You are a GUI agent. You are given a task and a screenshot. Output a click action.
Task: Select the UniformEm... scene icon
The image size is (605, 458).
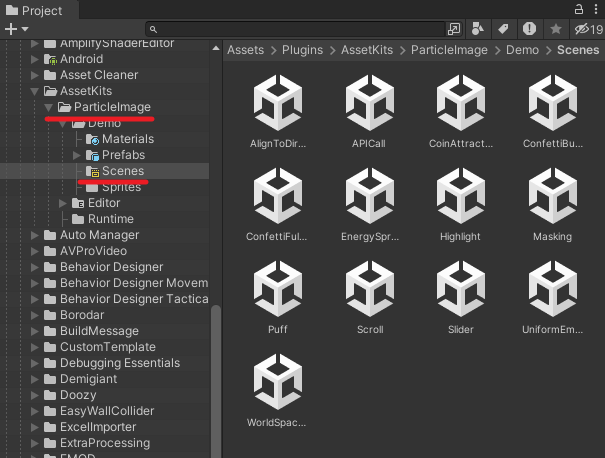coord(553,289)
